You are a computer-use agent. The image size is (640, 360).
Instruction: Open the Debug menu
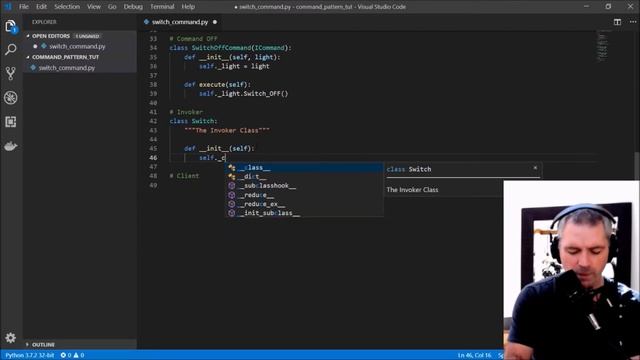point(133,7)
